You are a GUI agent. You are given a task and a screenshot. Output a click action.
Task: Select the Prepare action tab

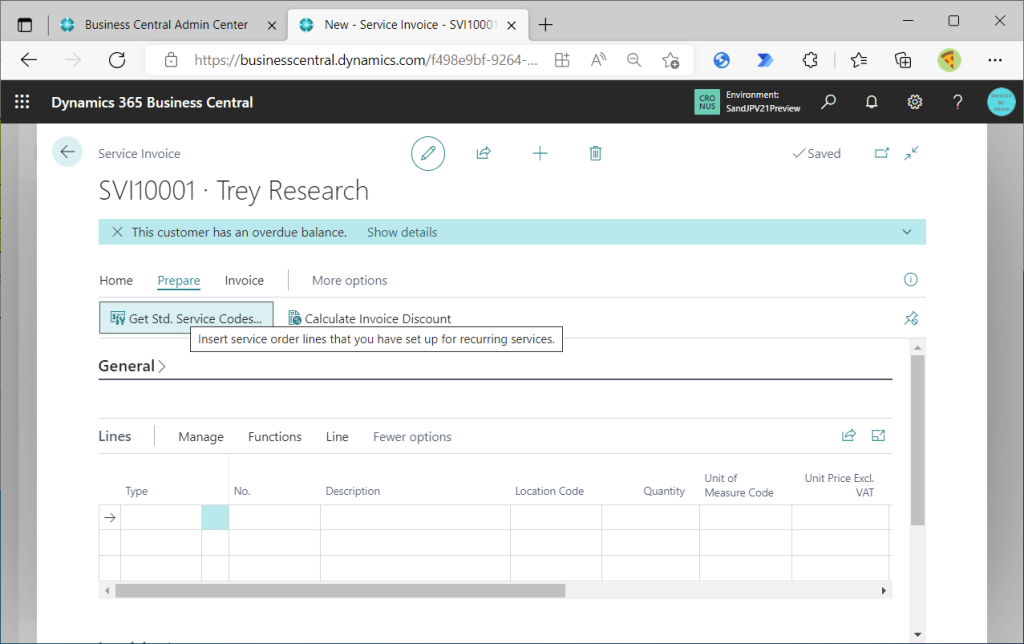pos(178,280)
